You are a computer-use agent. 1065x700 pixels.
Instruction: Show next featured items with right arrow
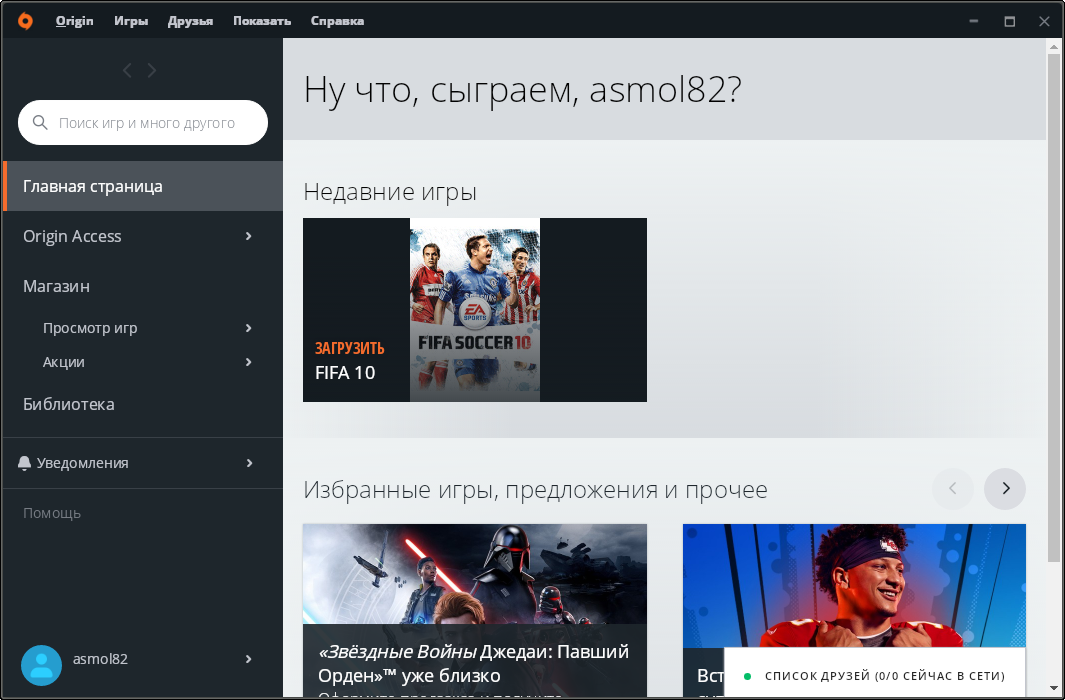(1005, 489)
